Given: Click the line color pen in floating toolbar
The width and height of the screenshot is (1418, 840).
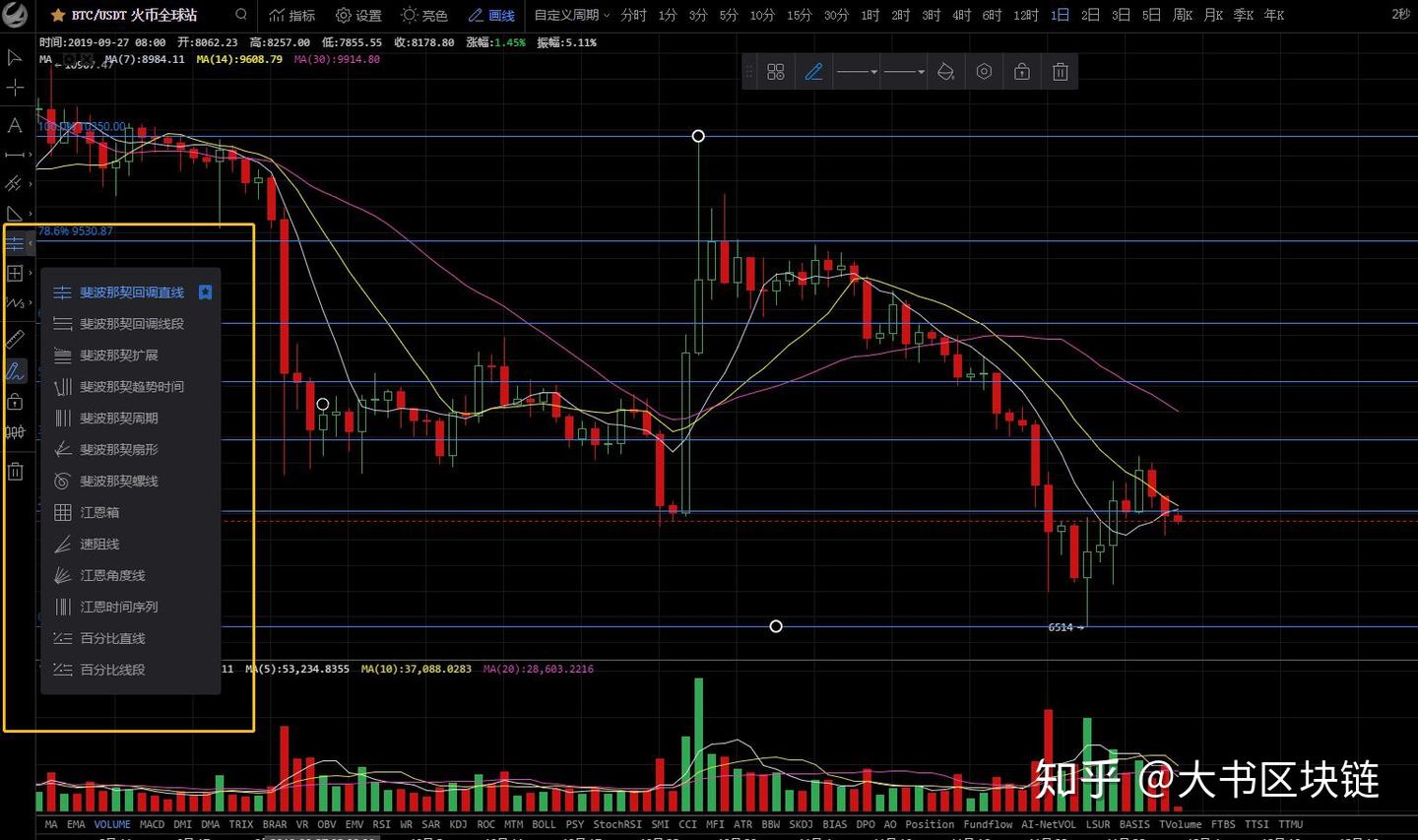Looking at the screenshot, I should 813,72.
